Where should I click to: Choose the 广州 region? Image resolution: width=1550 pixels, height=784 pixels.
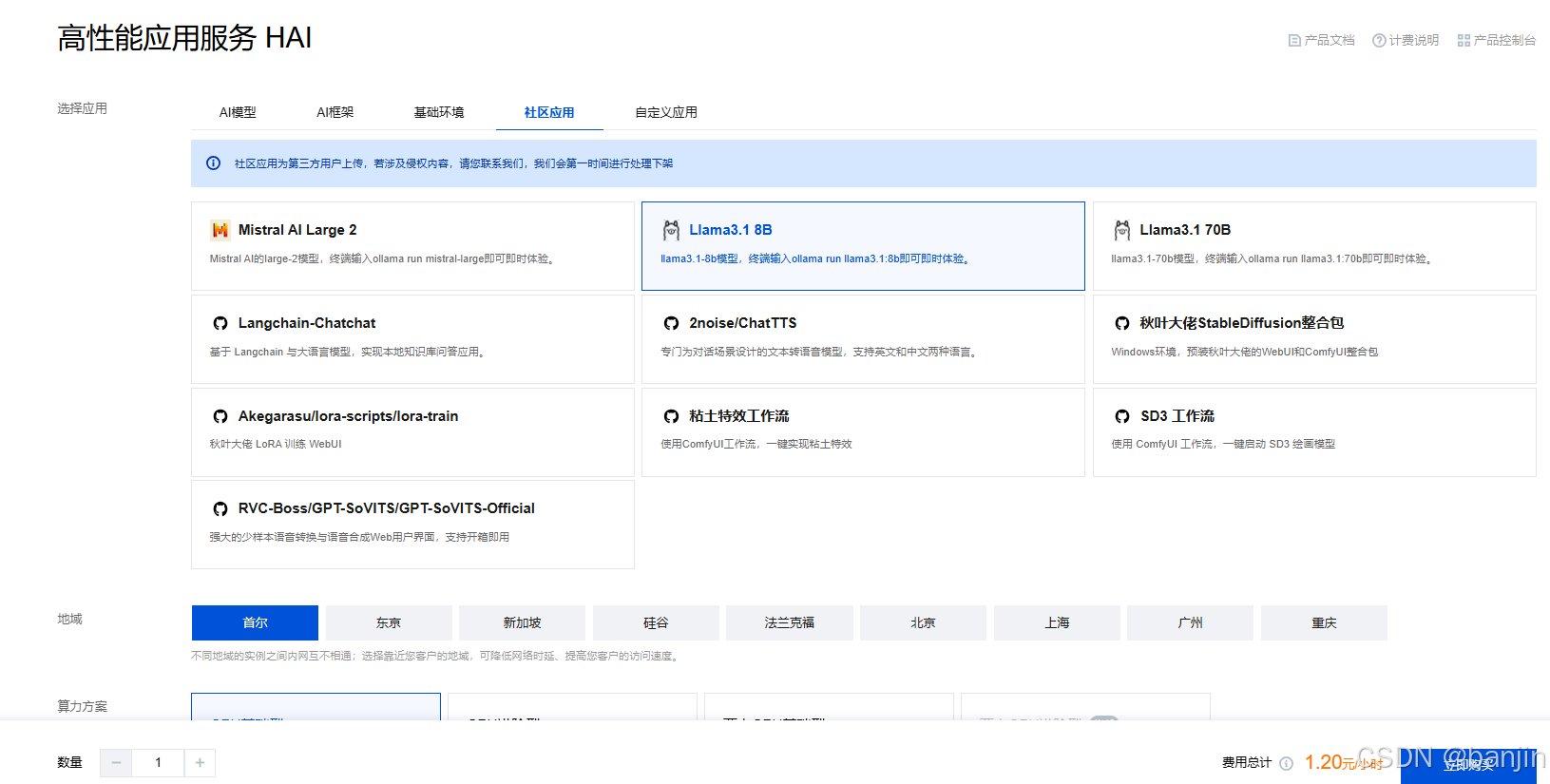click(1190, 622)
